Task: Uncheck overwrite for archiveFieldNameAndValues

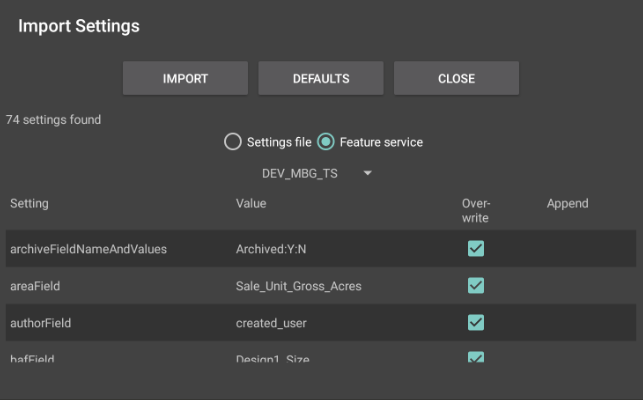Action: (x=476, y=249)
